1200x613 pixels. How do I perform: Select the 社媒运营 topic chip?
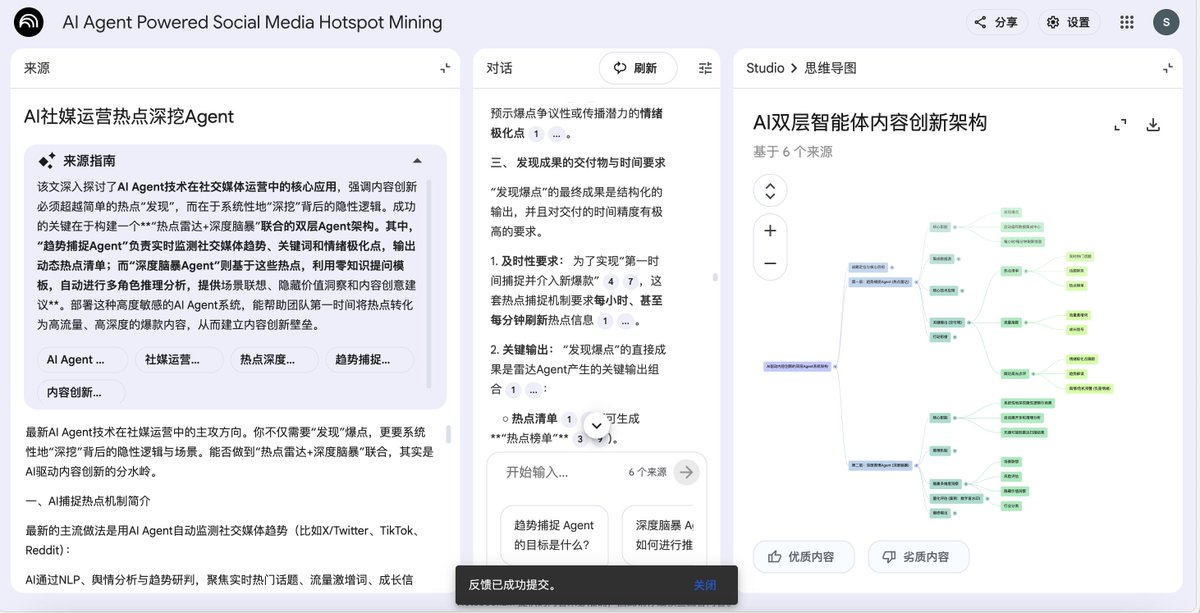coord(178,360)
